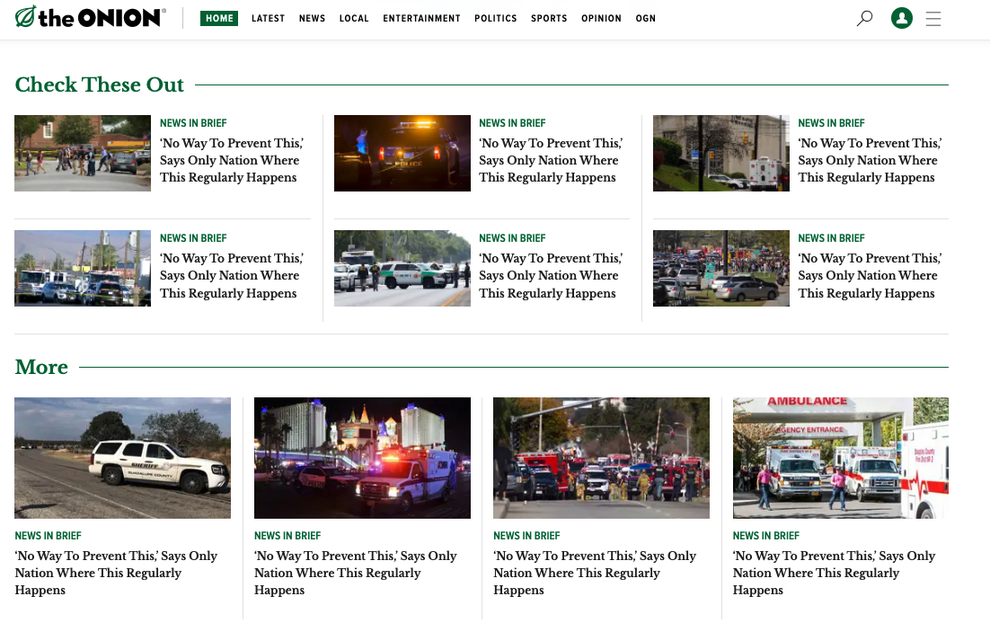Image resolution: width=990 pixels, height=632 pixels.
Task: Open the ENTERTAINMENT section
Action: (421, 17)
